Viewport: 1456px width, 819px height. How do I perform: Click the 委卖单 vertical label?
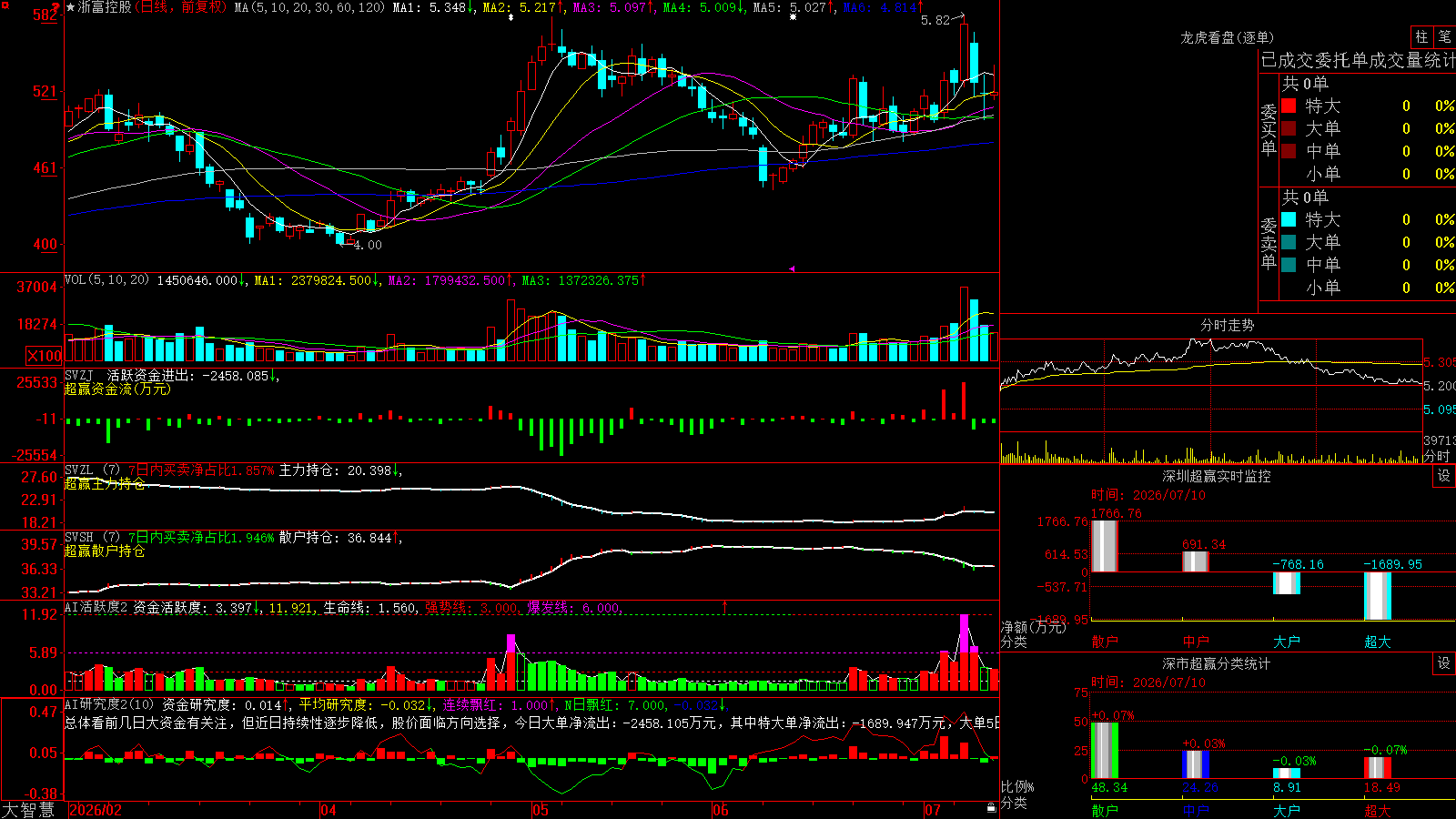click(1269, 243)
